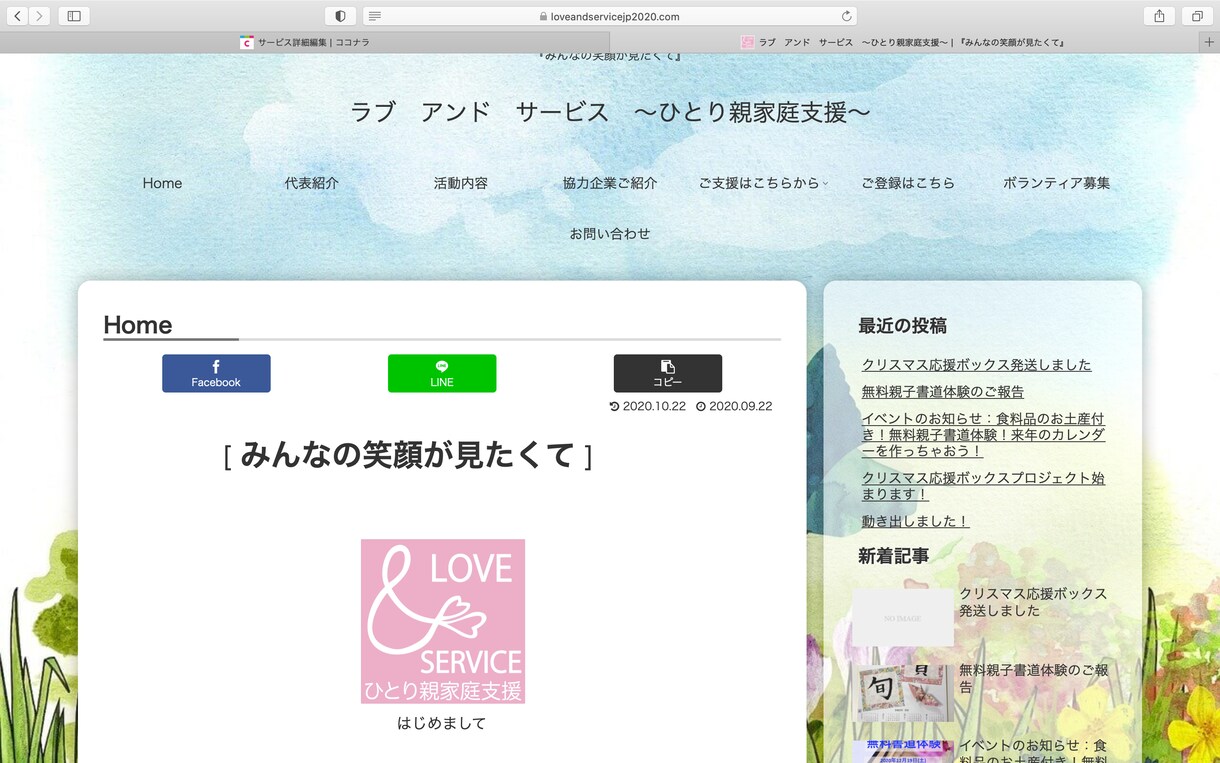This screenshot has width=1220, height=763.
Task: Open 活動内容 menu item
Action: (x=461, y=183)
